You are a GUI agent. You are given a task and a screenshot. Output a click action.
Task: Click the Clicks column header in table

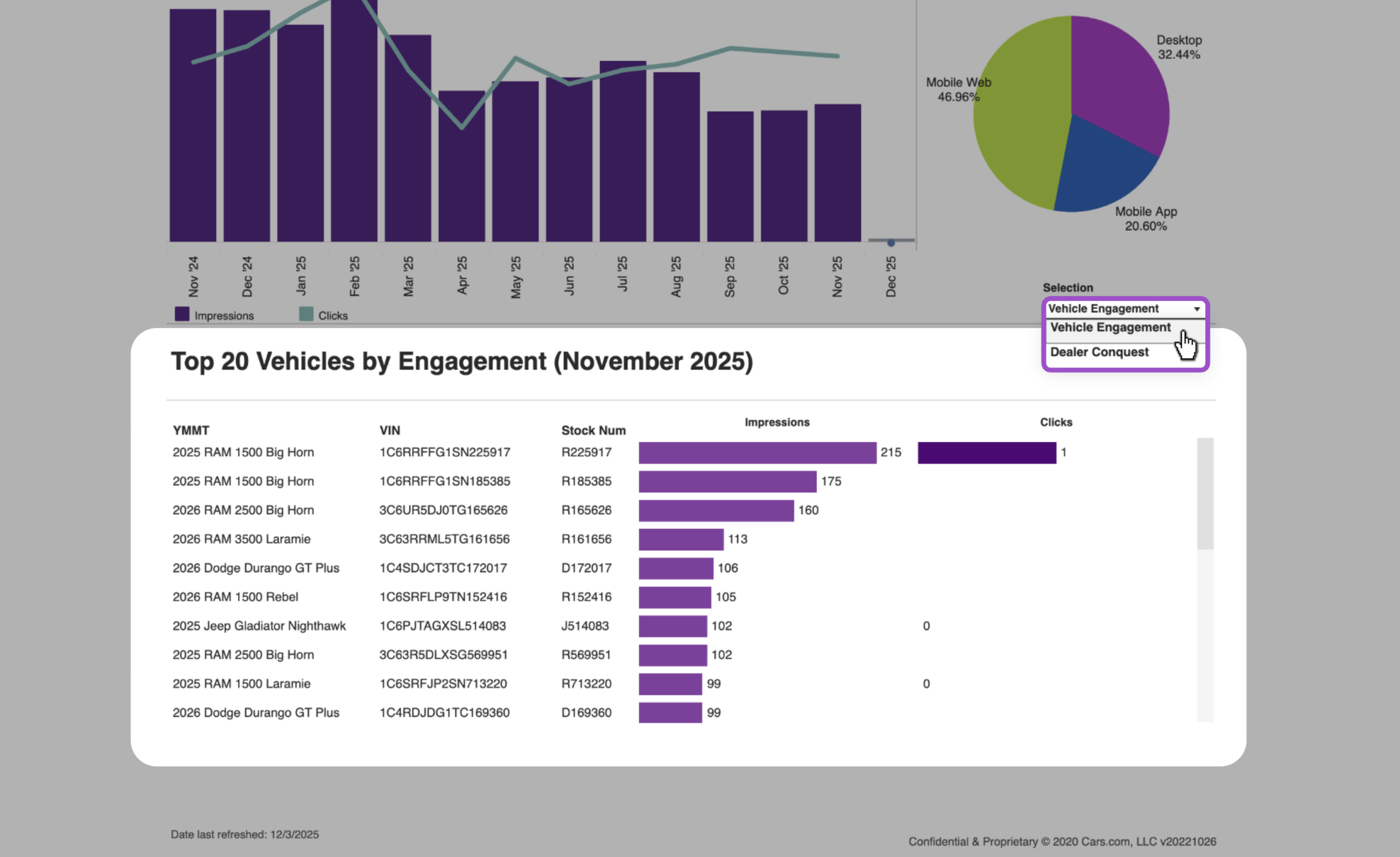[x=1055, y=422]
